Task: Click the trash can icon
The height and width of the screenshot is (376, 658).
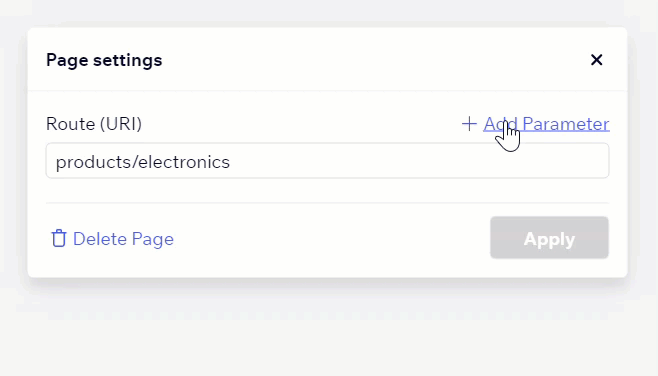Action: tap(59, 238)
